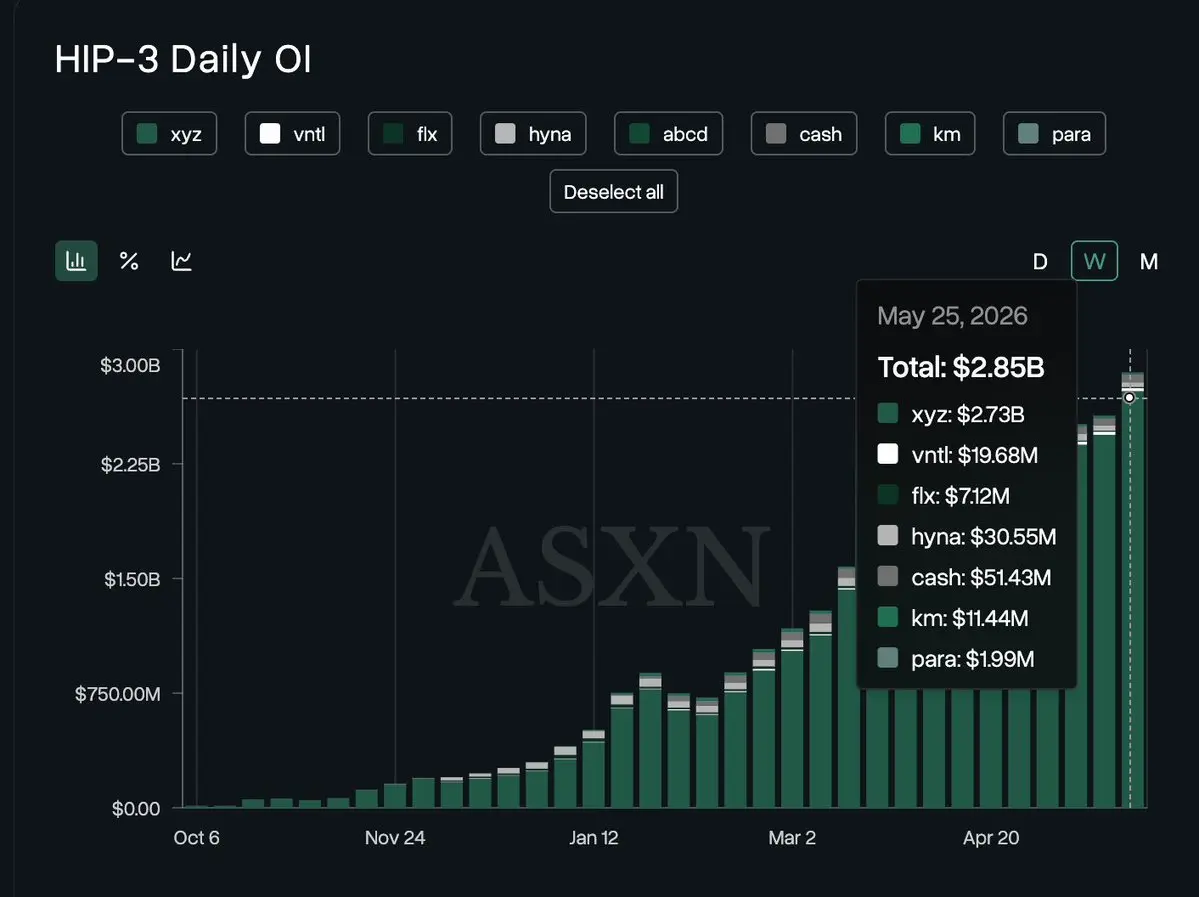Switch to bar chart view icon
Screen dimensions: 1199x897
tap(76, 261)
